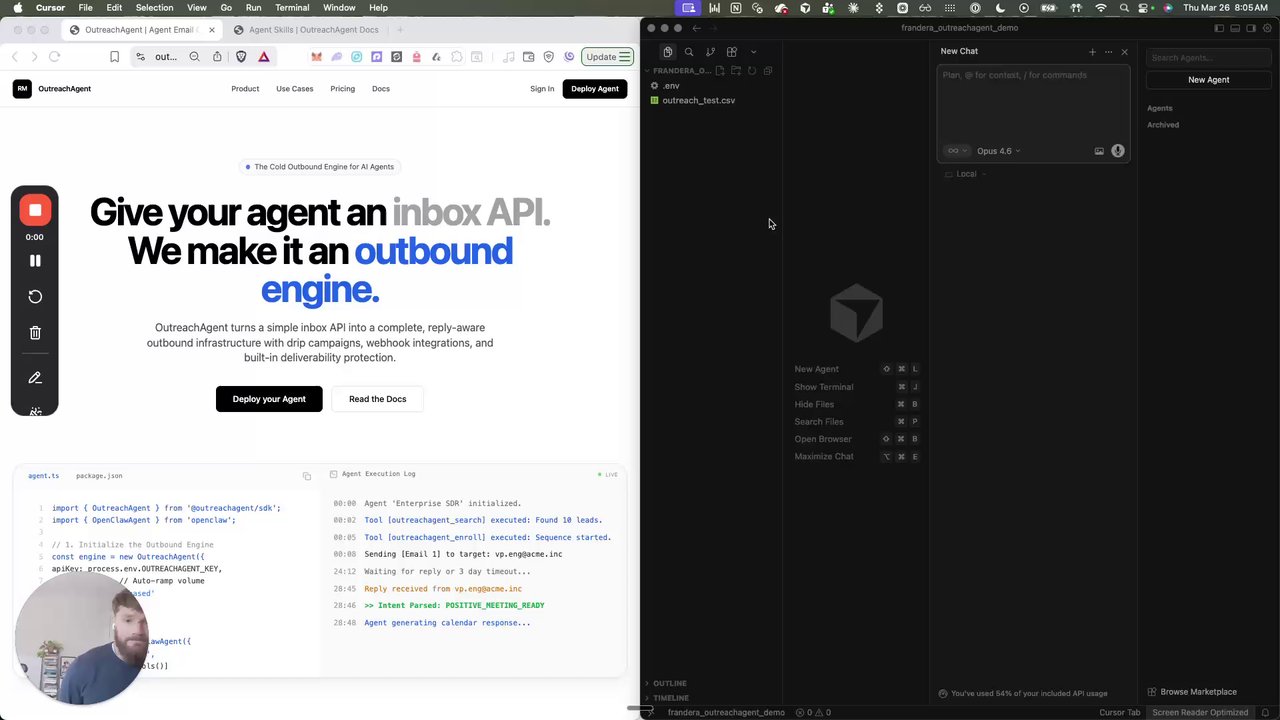
Task: Close the OutreachAgent browser tab
Action: coord(212,30)
